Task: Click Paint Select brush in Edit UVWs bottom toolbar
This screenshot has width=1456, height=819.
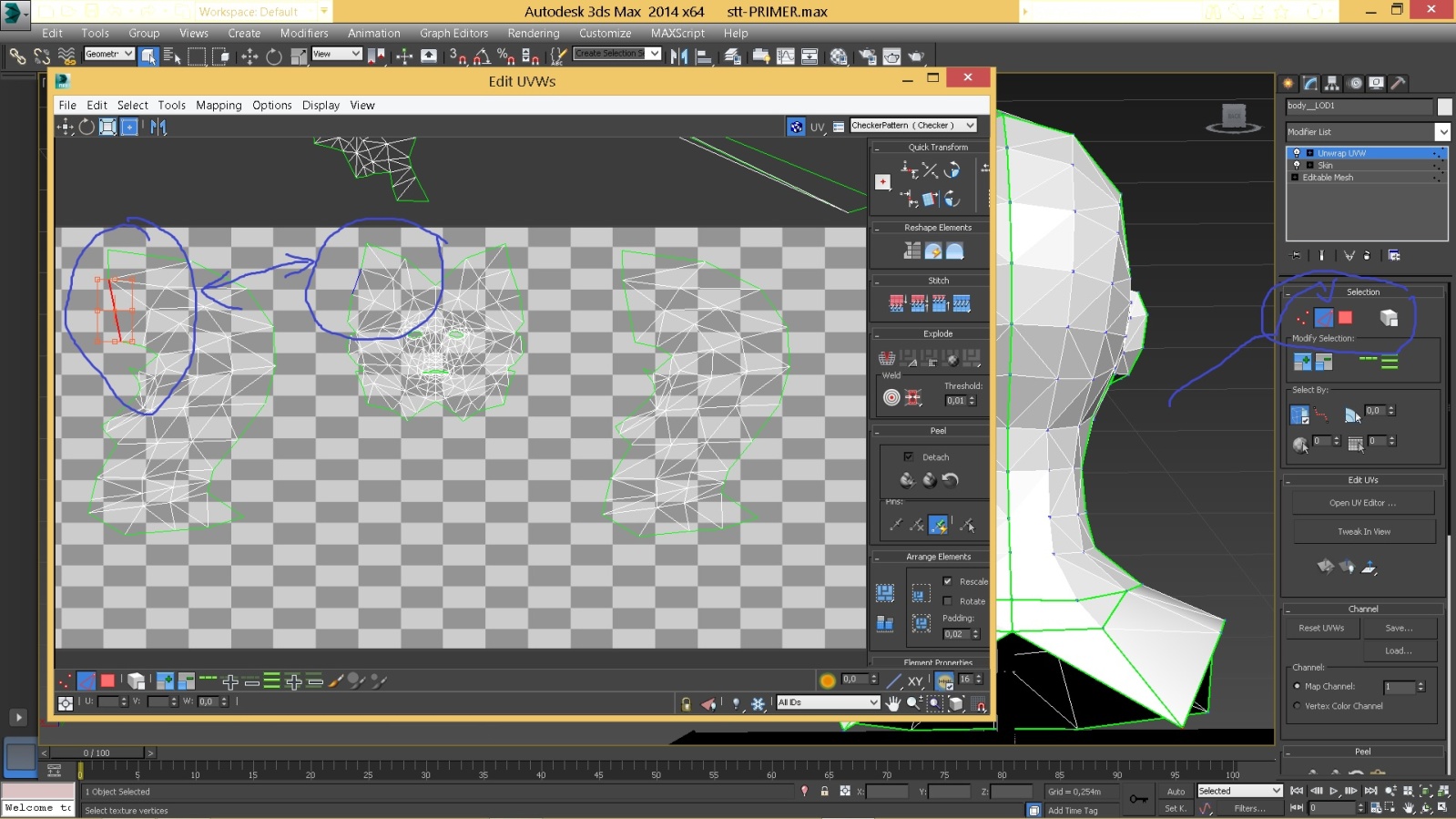Action: 336,681
